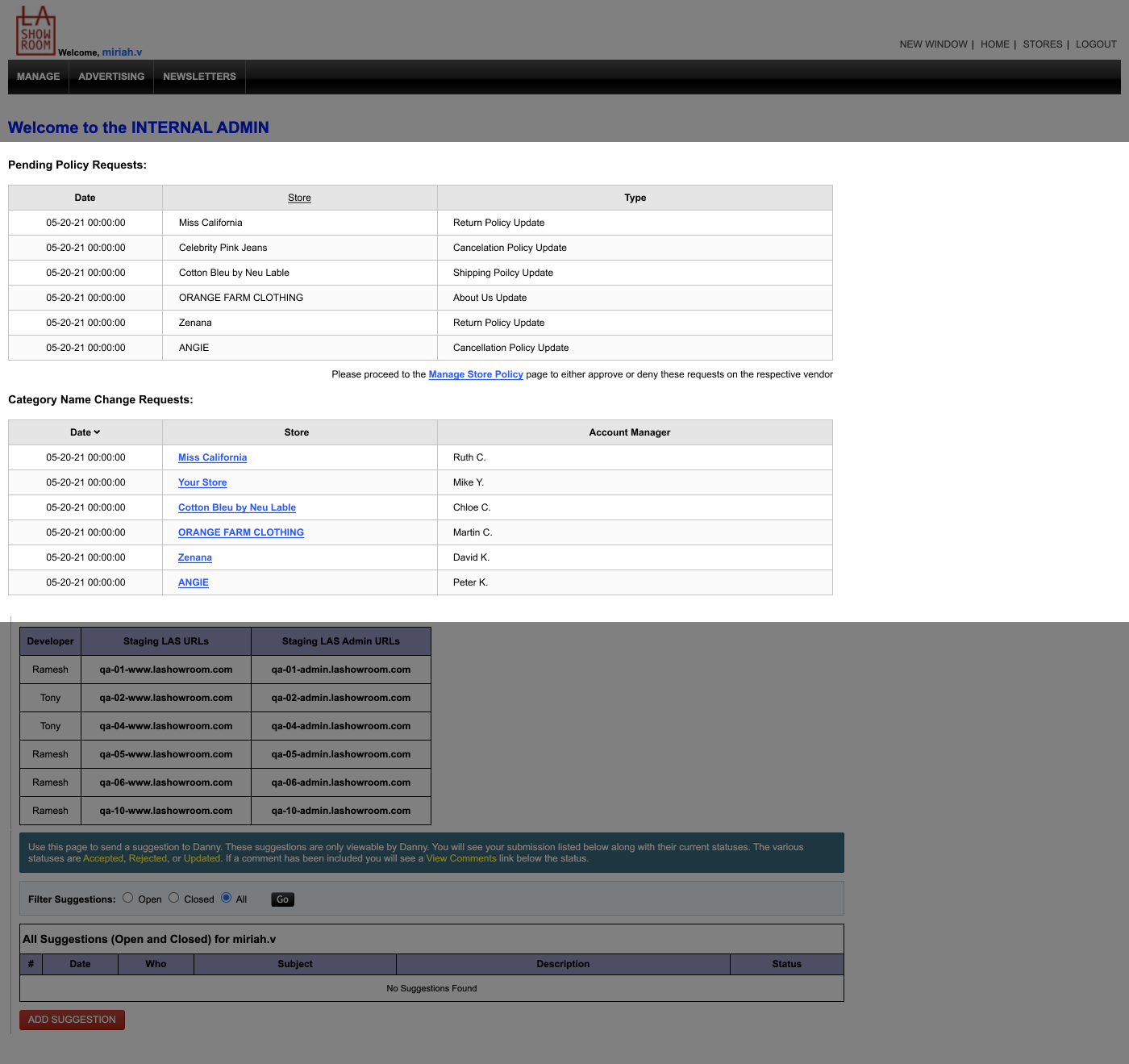The width and height of the screenshot is (1129, 1064).
Task: Select the Closed filter radio button
Action: (x=174, y=898)
